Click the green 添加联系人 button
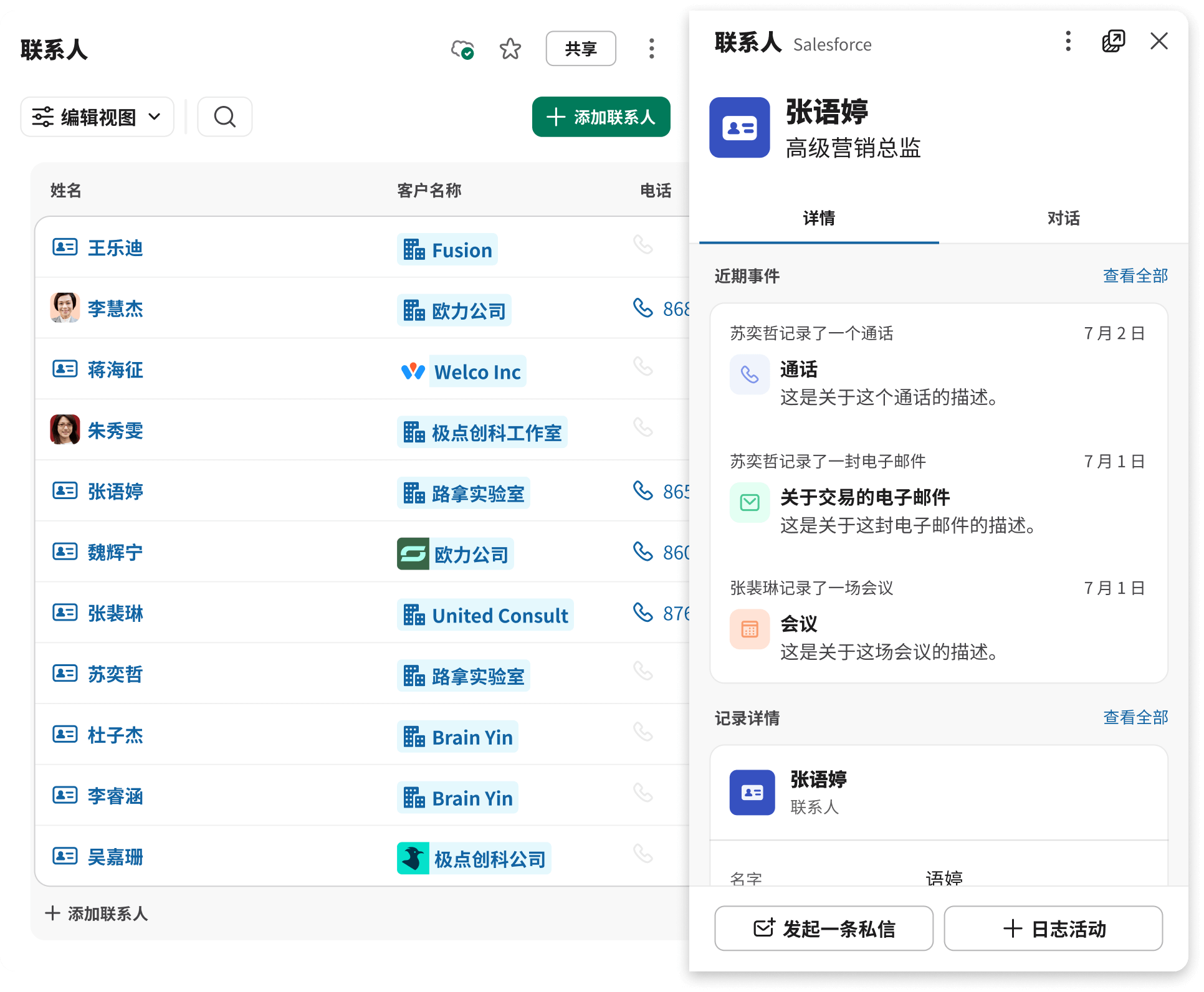This screenshot has width=1204, height=992. pos(600,117)
